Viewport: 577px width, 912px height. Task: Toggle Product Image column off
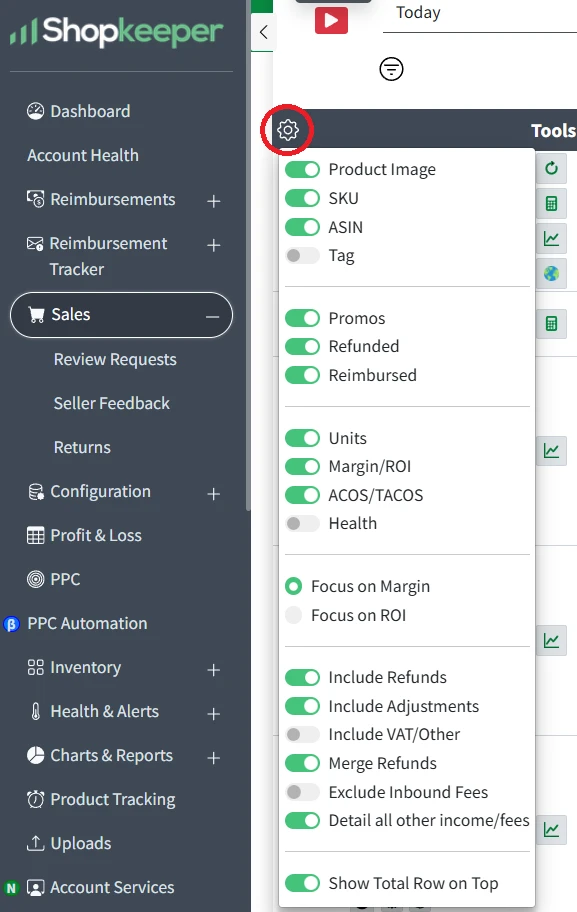point(302,169)
